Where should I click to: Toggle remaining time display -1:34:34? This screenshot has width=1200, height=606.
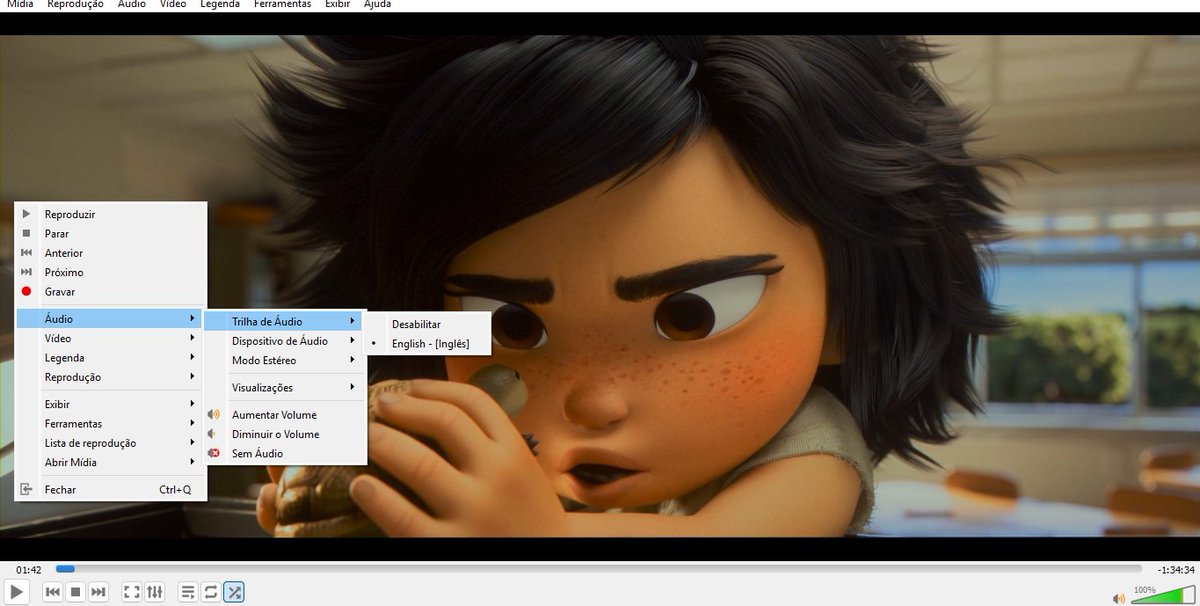[x=1174, y=570]
